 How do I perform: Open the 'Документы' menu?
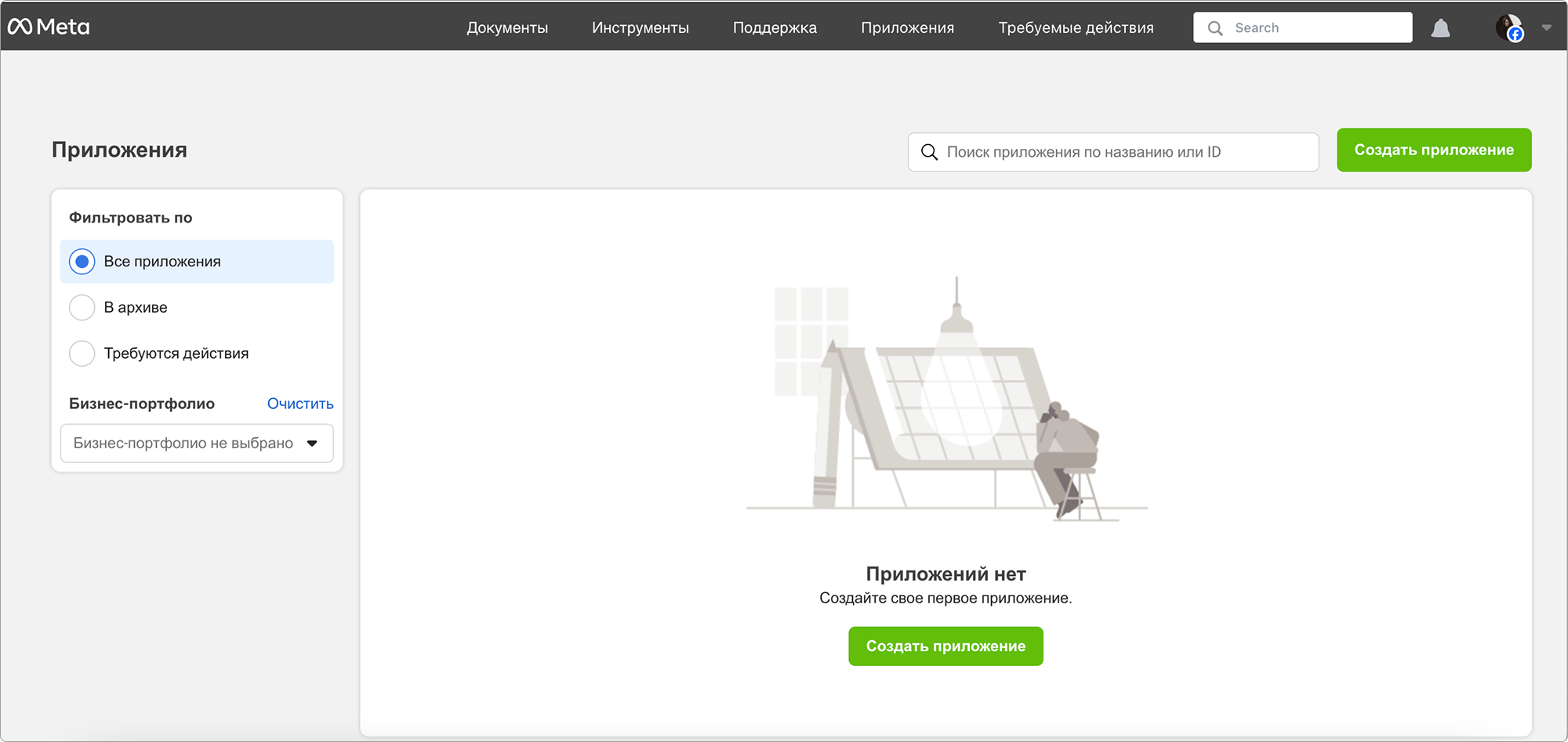point(506,27)
